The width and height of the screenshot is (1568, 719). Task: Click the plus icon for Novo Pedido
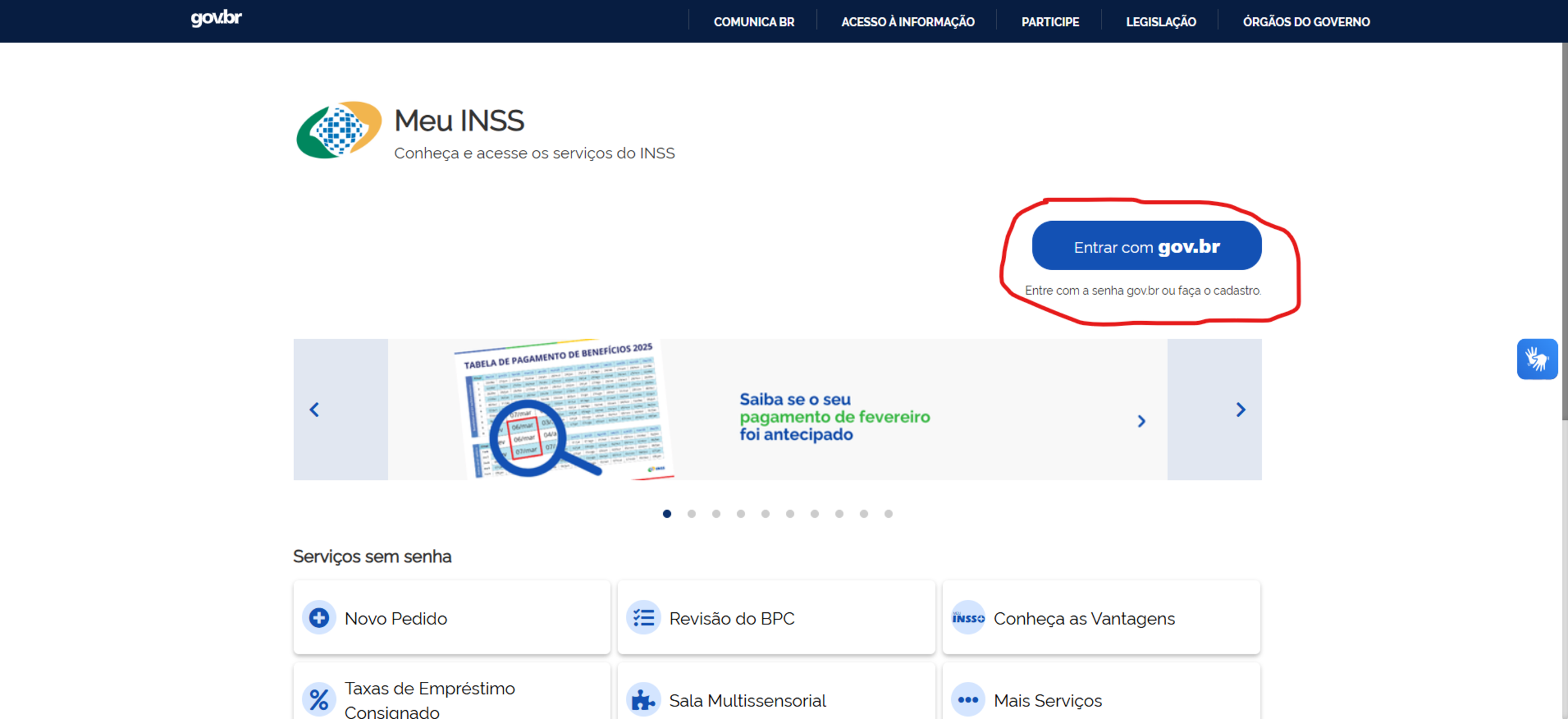point(319,618)
